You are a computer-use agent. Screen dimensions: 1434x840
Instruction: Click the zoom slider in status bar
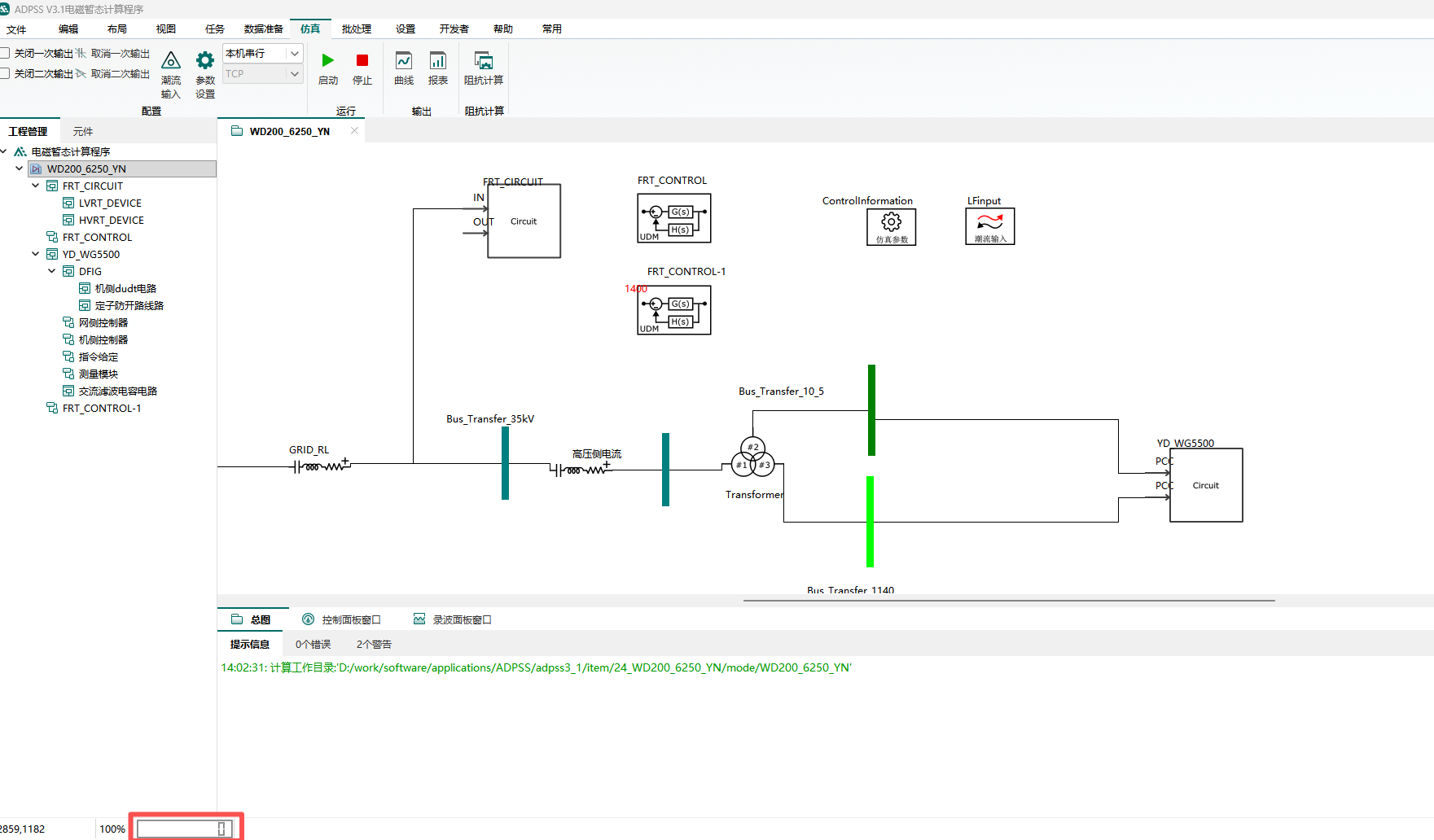(x=184, y=829)
